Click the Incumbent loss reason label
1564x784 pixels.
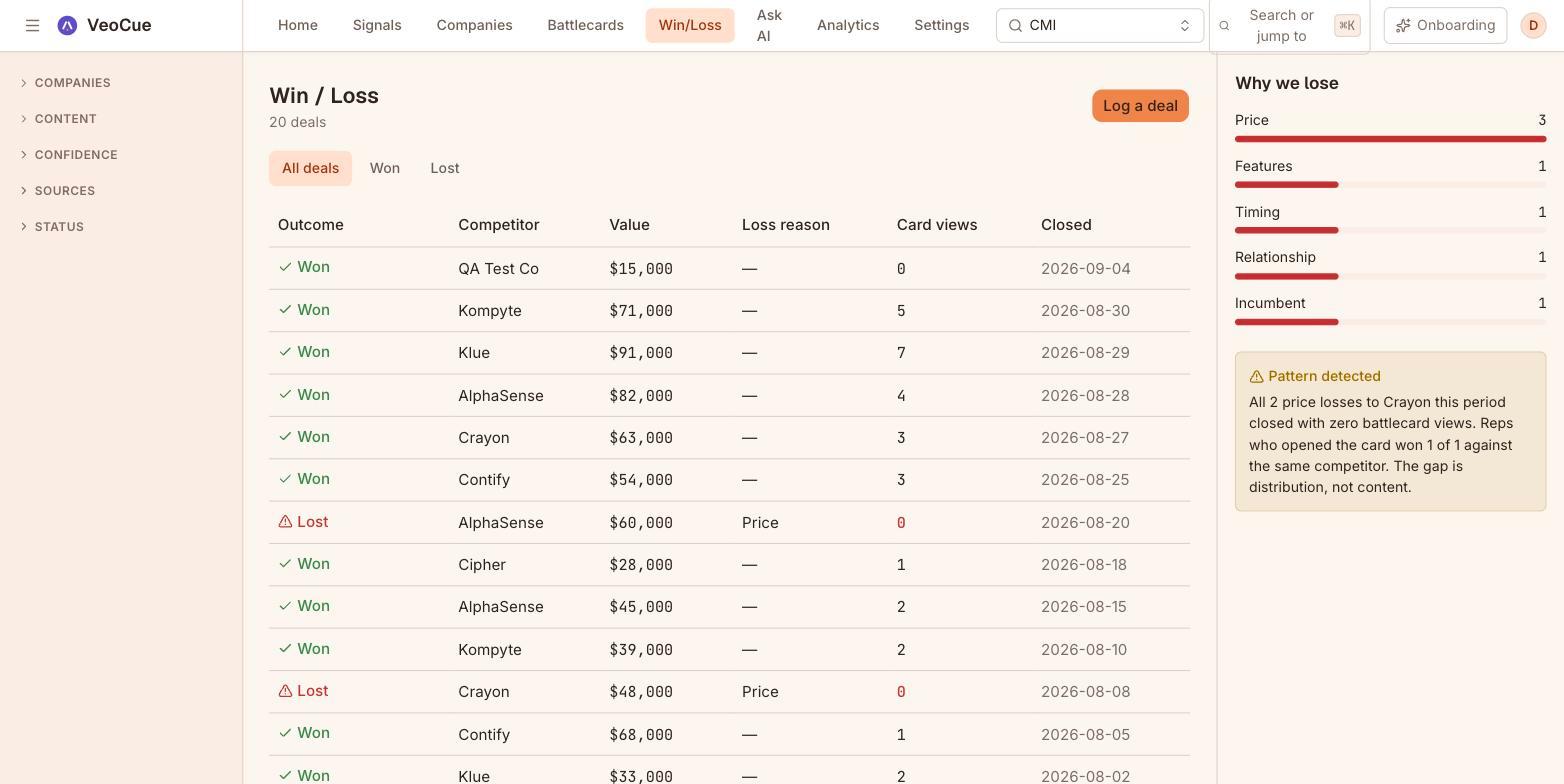tap(1270, 303)
